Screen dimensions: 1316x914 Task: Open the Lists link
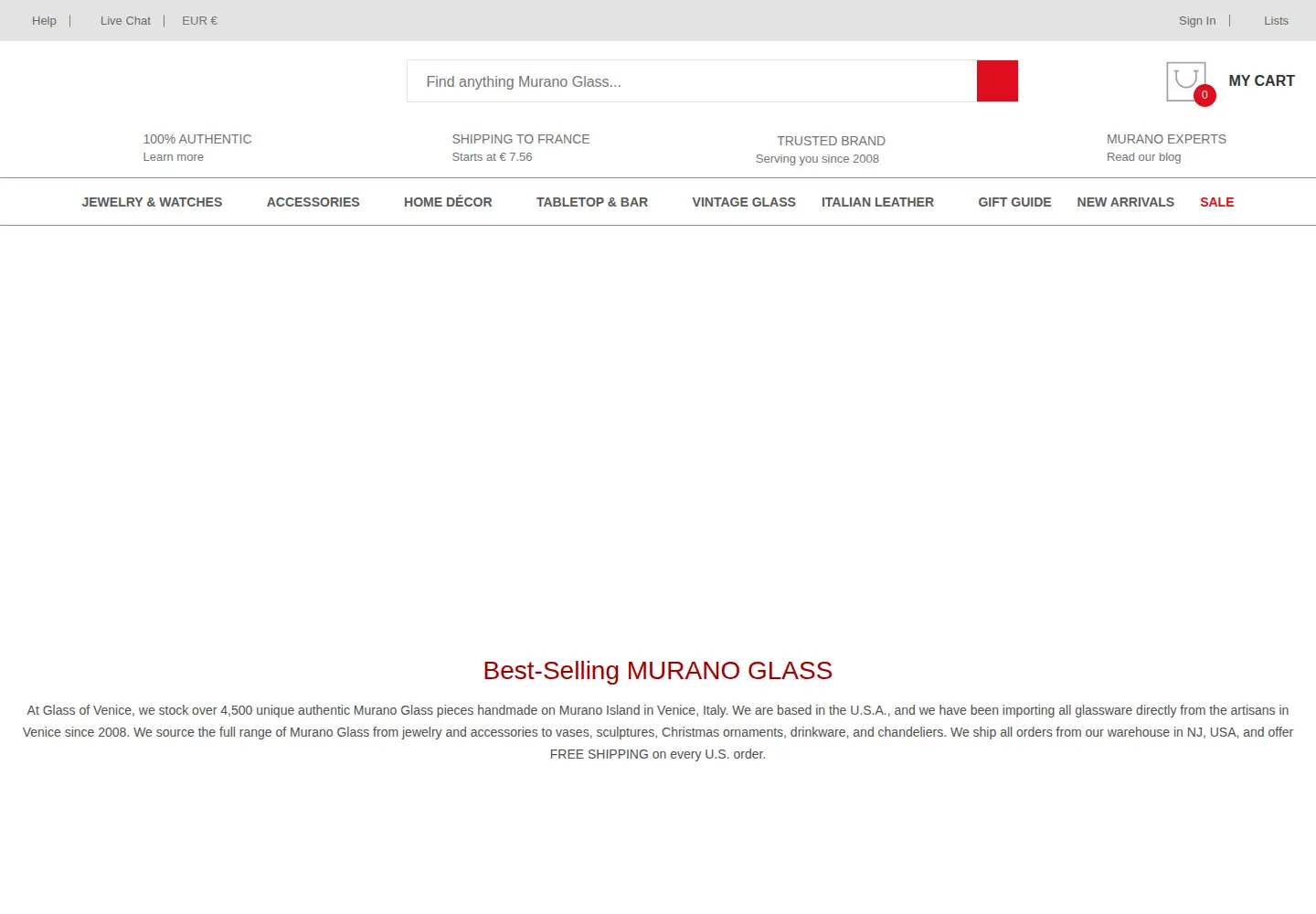coord(1276,21)
